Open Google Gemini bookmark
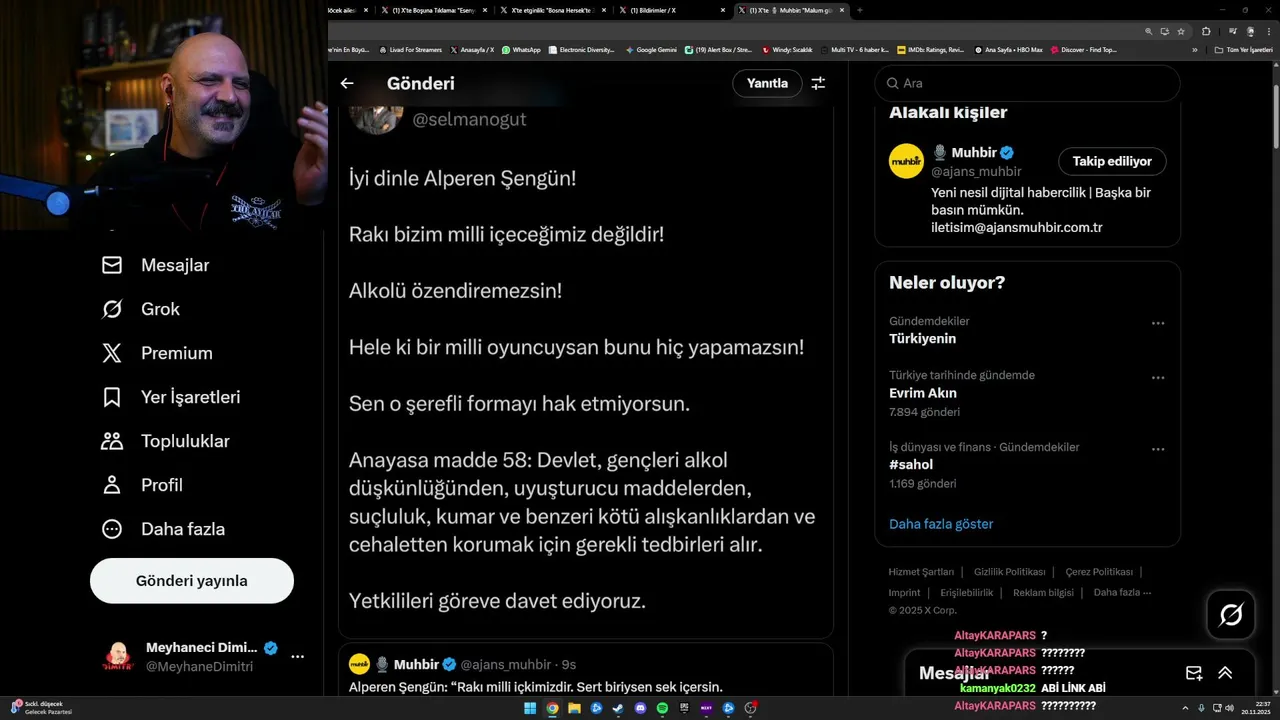Image resolution: width=1280 pixels, height=720 pixels. pyautogui.click(x=651, y=49)
